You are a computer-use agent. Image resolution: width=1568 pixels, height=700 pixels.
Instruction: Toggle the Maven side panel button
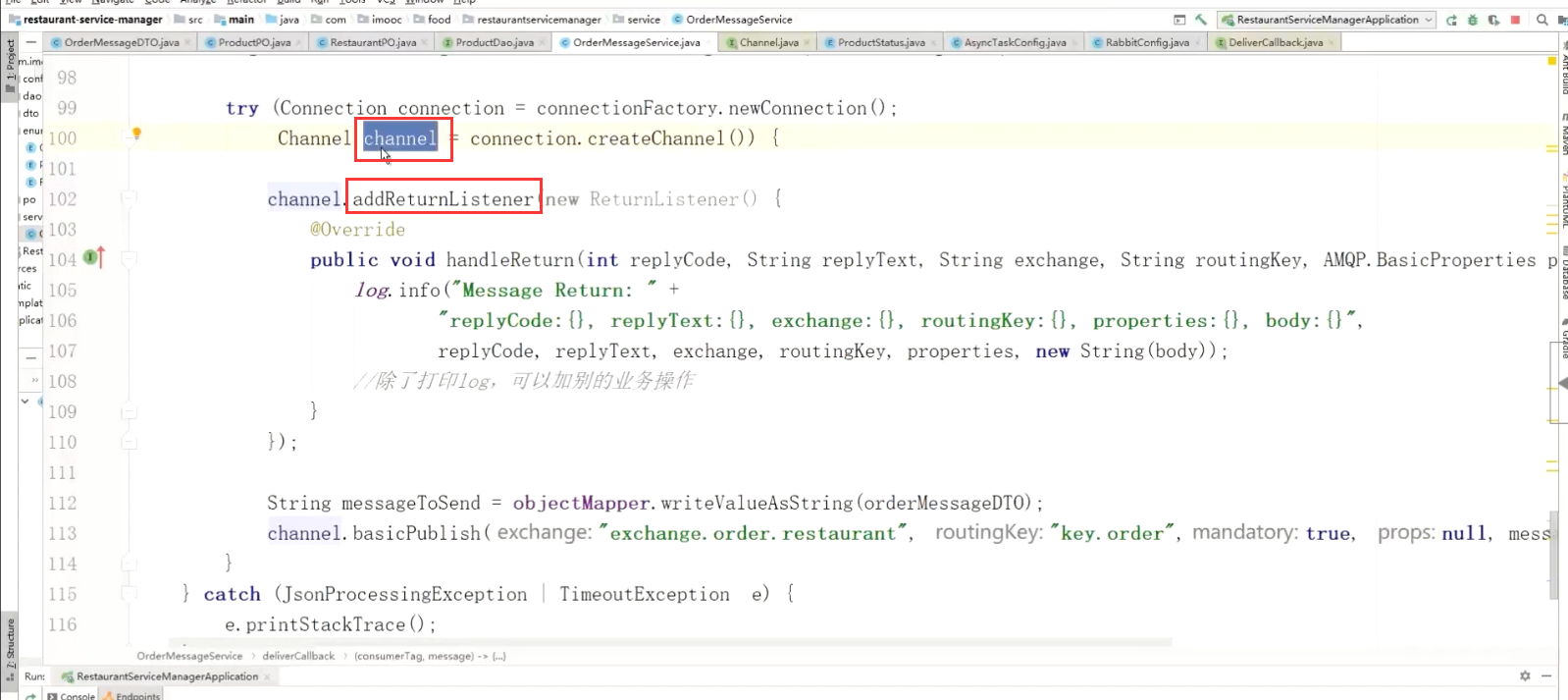tap(1563, 135)
